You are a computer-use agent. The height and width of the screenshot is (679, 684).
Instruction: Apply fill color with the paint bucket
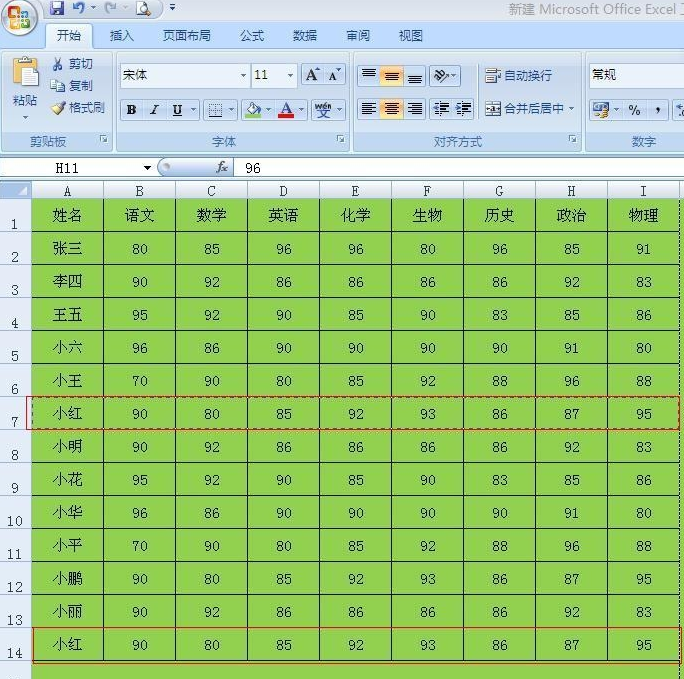click(x=253, y=110)
